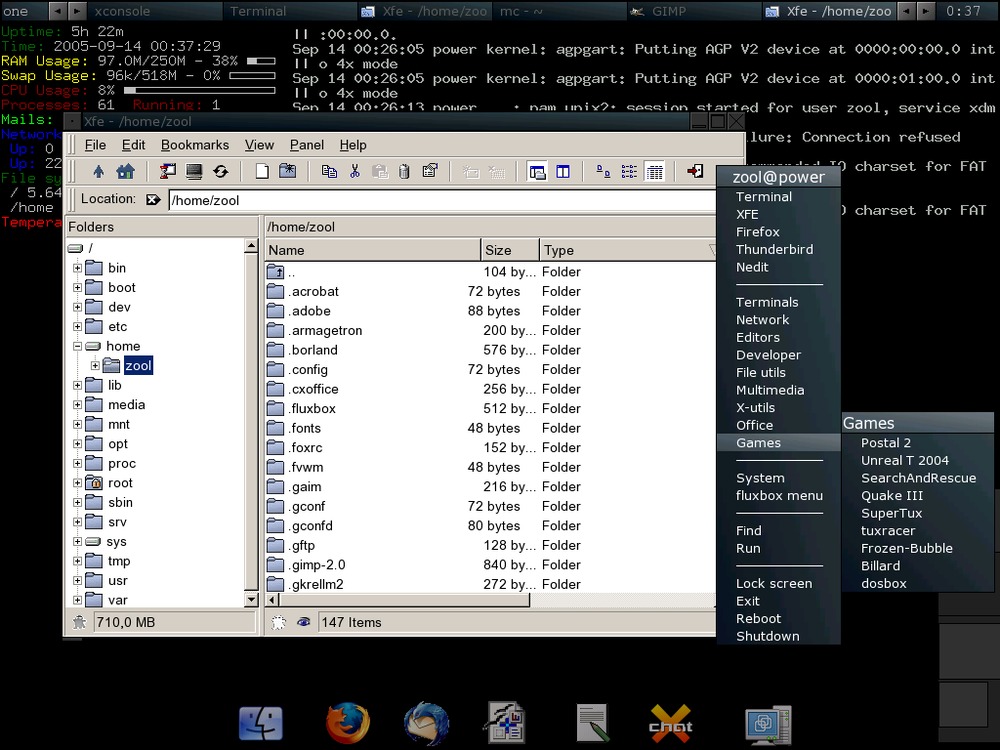Open file properties from the toolbar
This screenshot has width=1000, height=750.
[x=430, y=172]
